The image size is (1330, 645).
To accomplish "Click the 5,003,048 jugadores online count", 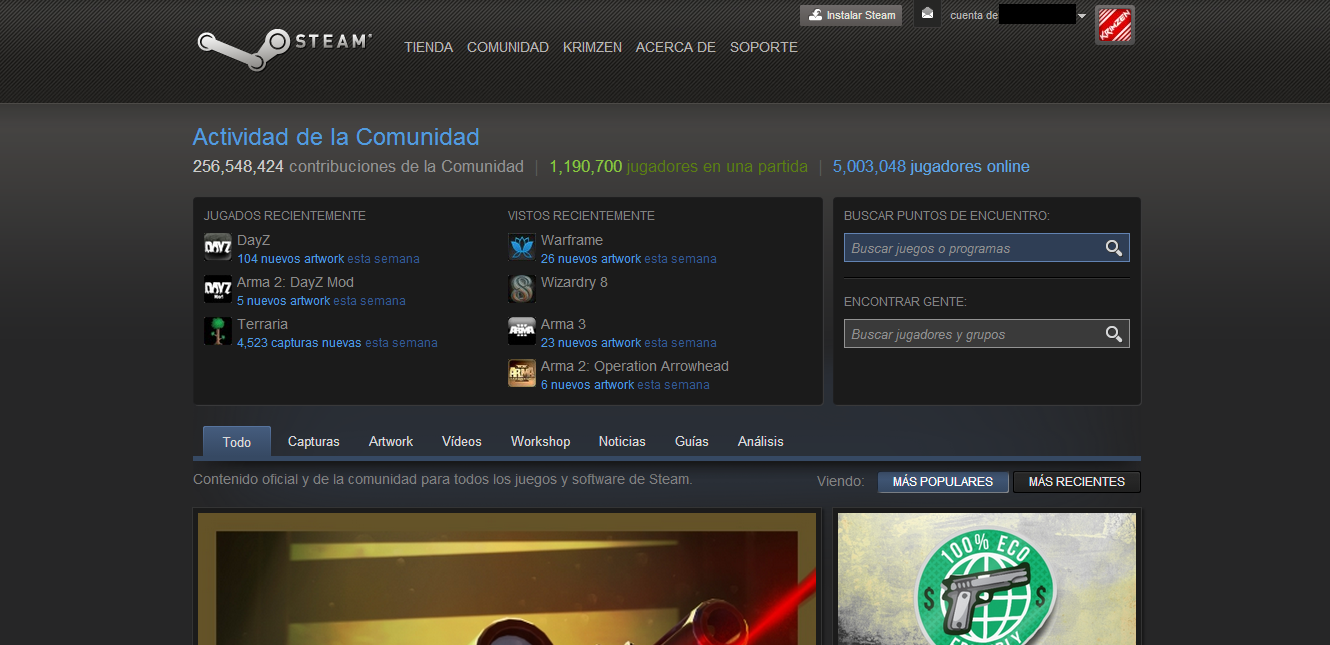I will tap(931, 167).
